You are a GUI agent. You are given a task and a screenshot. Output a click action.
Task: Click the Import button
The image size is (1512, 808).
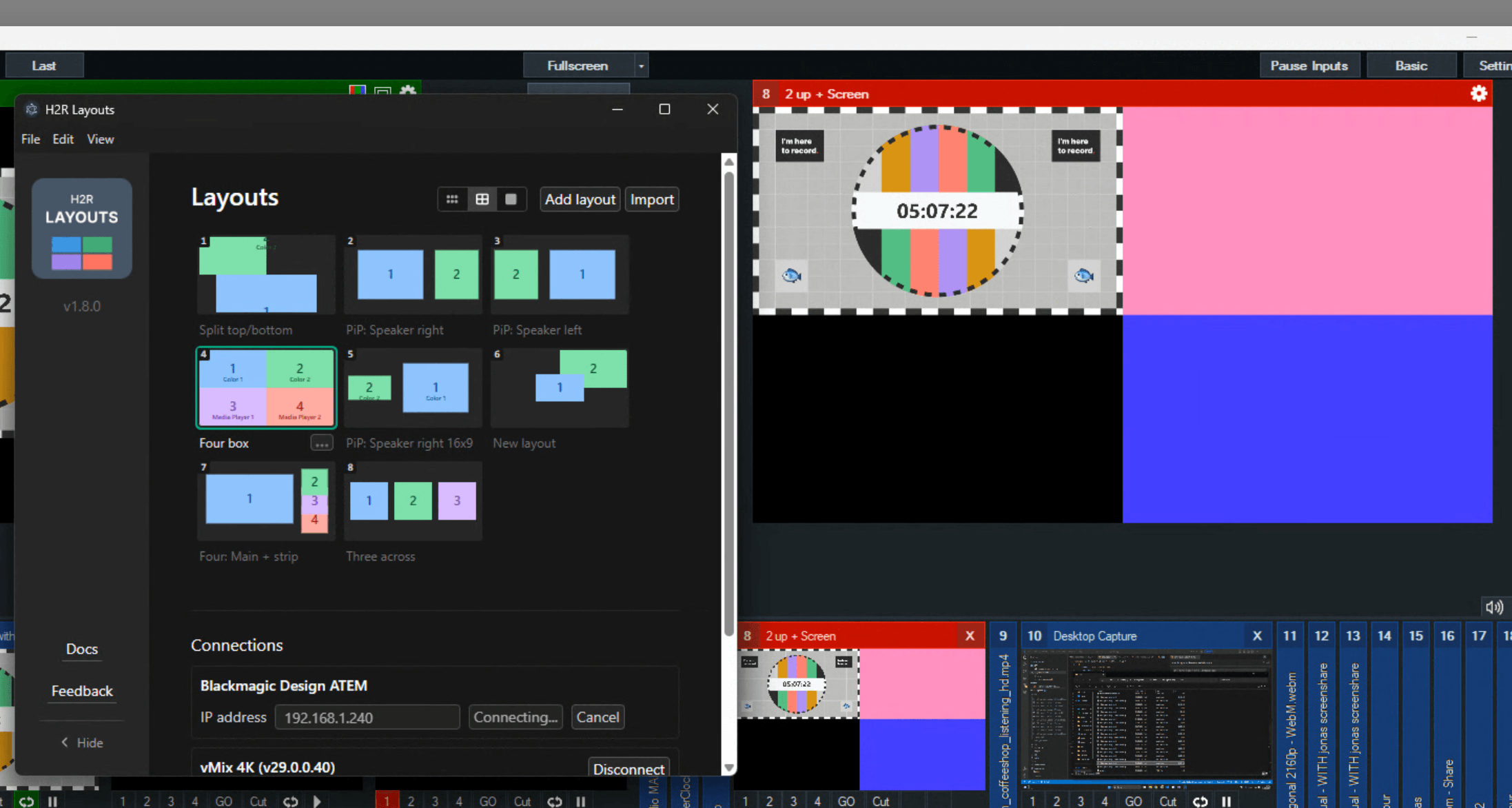pos(652,199)
